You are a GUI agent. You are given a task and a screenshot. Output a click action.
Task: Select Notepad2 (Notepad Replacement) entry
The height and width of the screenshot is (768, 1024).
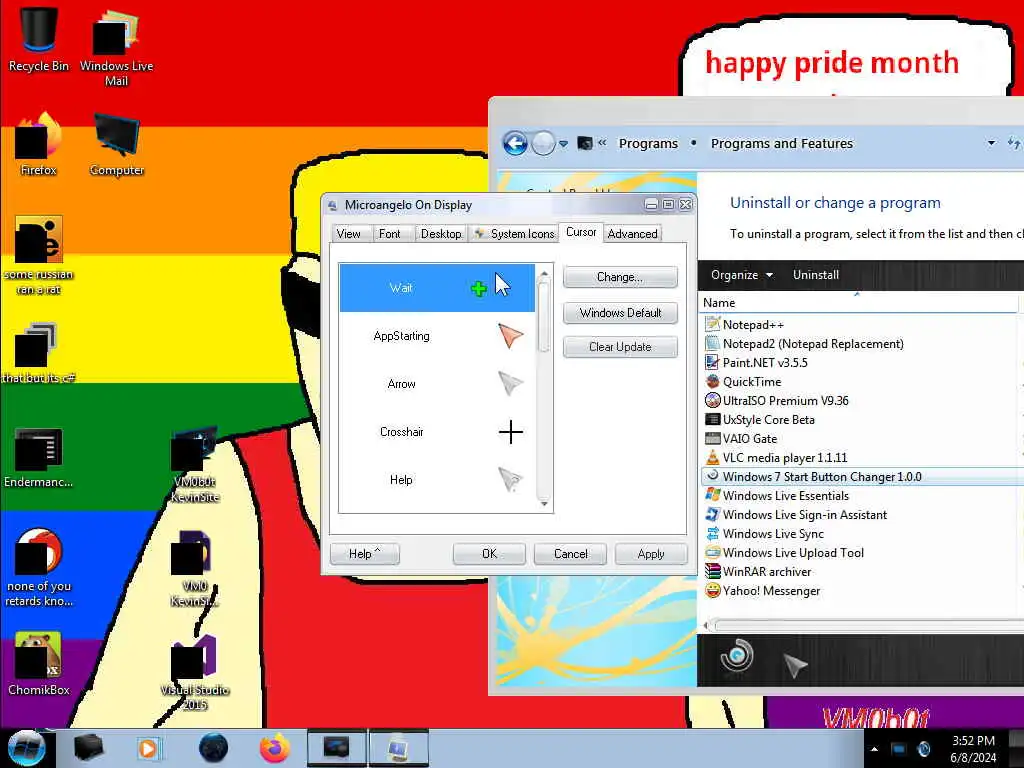pyautogui.click(x=813, y=344)
